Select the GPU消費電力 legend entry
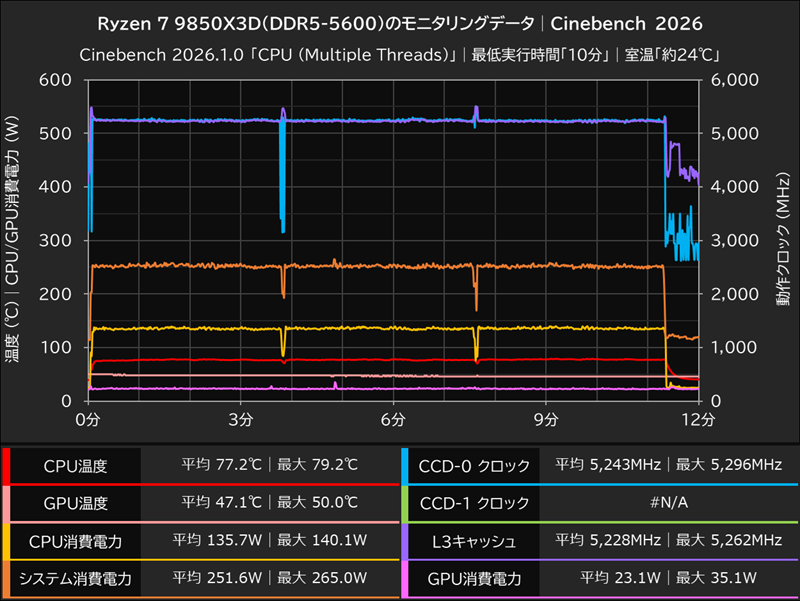The image size is (800, 601). [x=472, y=576]
